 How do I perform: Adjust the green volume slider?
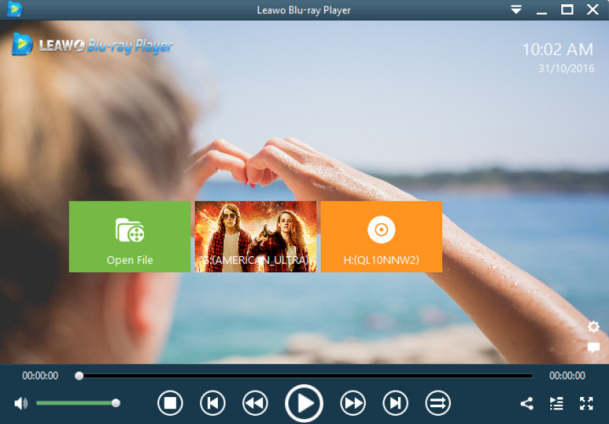(x=78, y=403)
